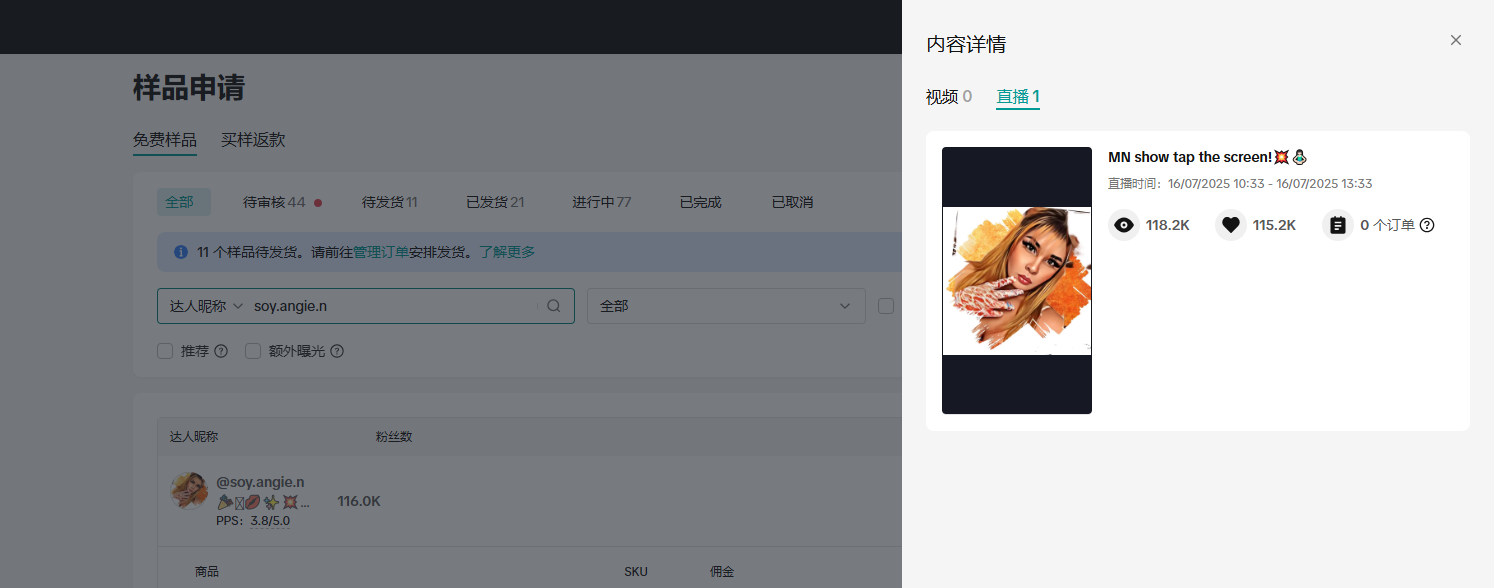Click the info icon in the shipping notice banner
This screenshot has width=1494, height=588.
pyautogui.click(x=179, y=252)
